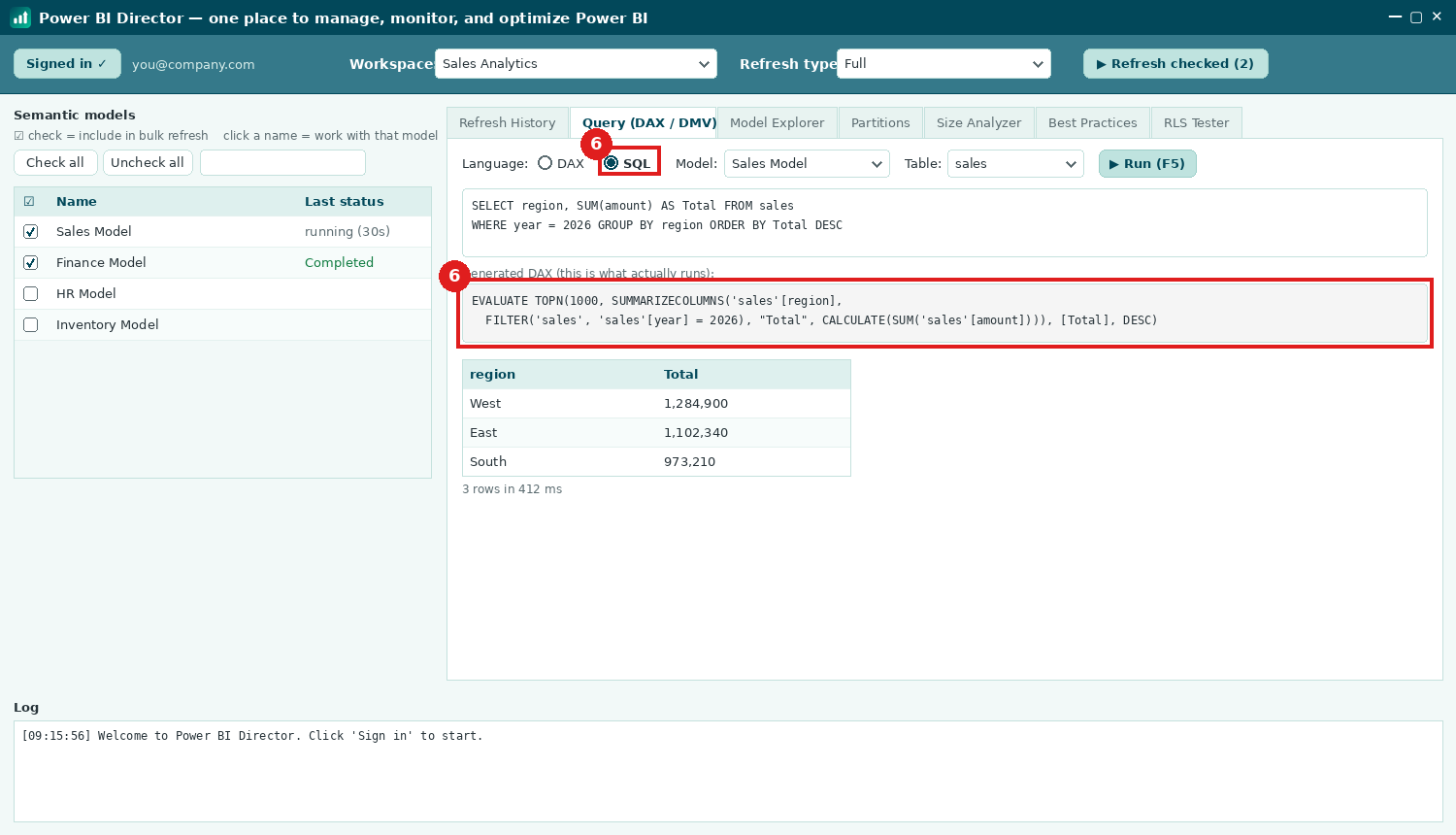Screen dimensions: 1456x835
Task: Click the generated DAX output box
Action: 944,313
